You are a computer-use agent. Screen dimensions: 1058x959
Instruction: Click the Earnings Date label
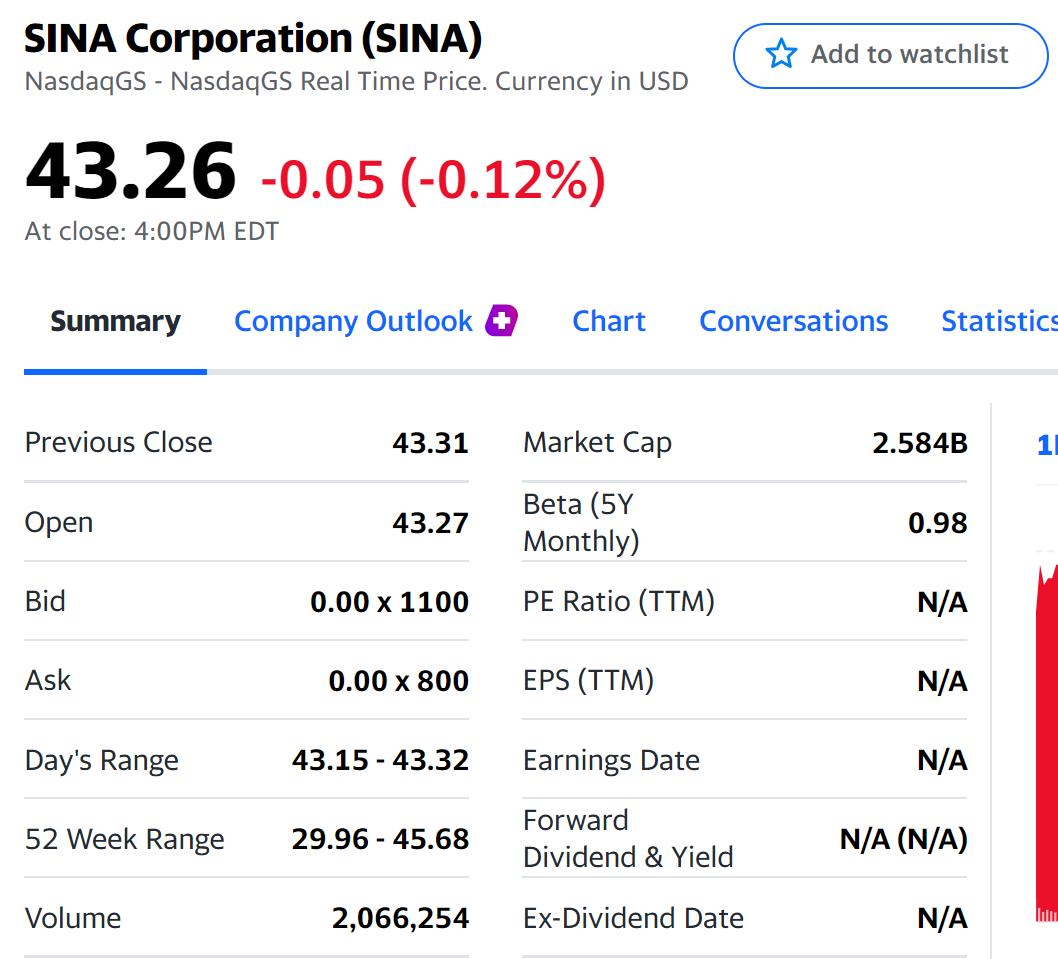pos(611,761)
